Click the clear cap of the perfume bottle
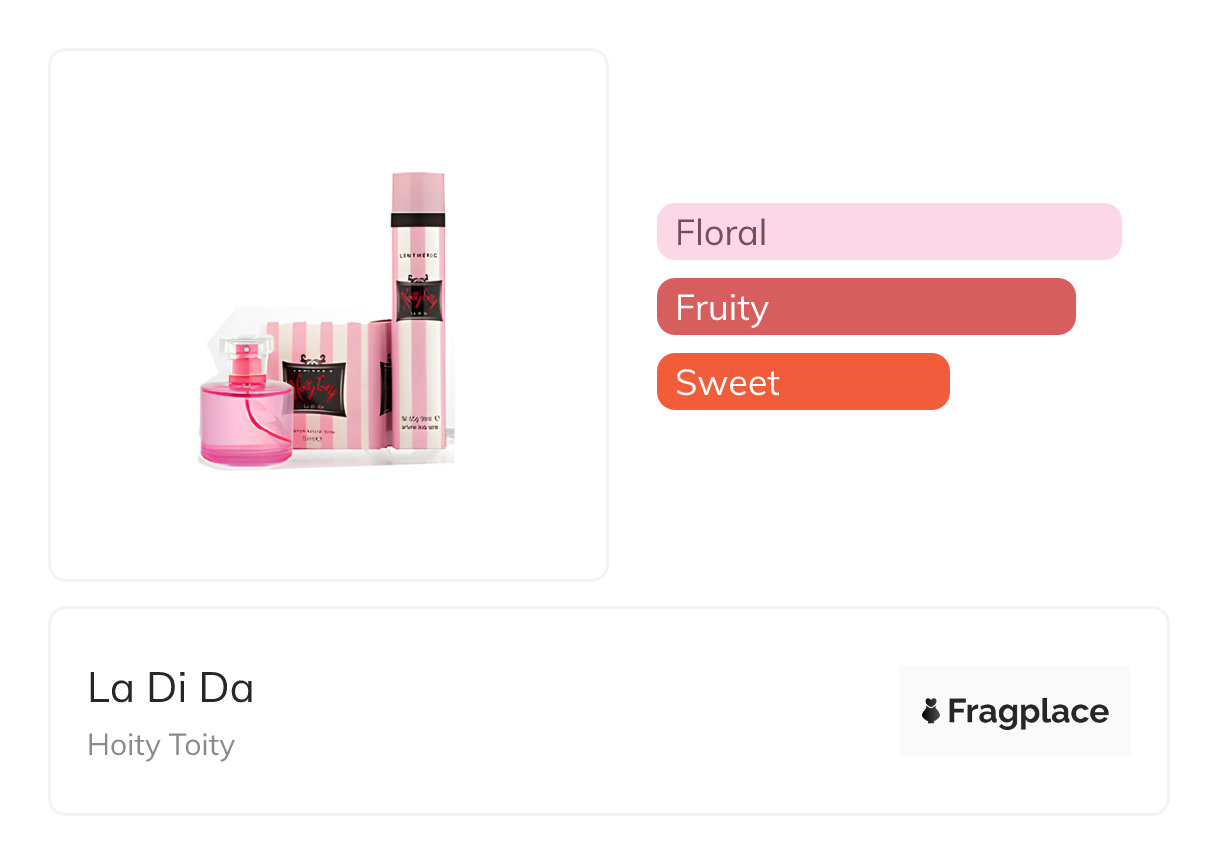This screenshot has height=864, width=1218. (x=246, y=352)
